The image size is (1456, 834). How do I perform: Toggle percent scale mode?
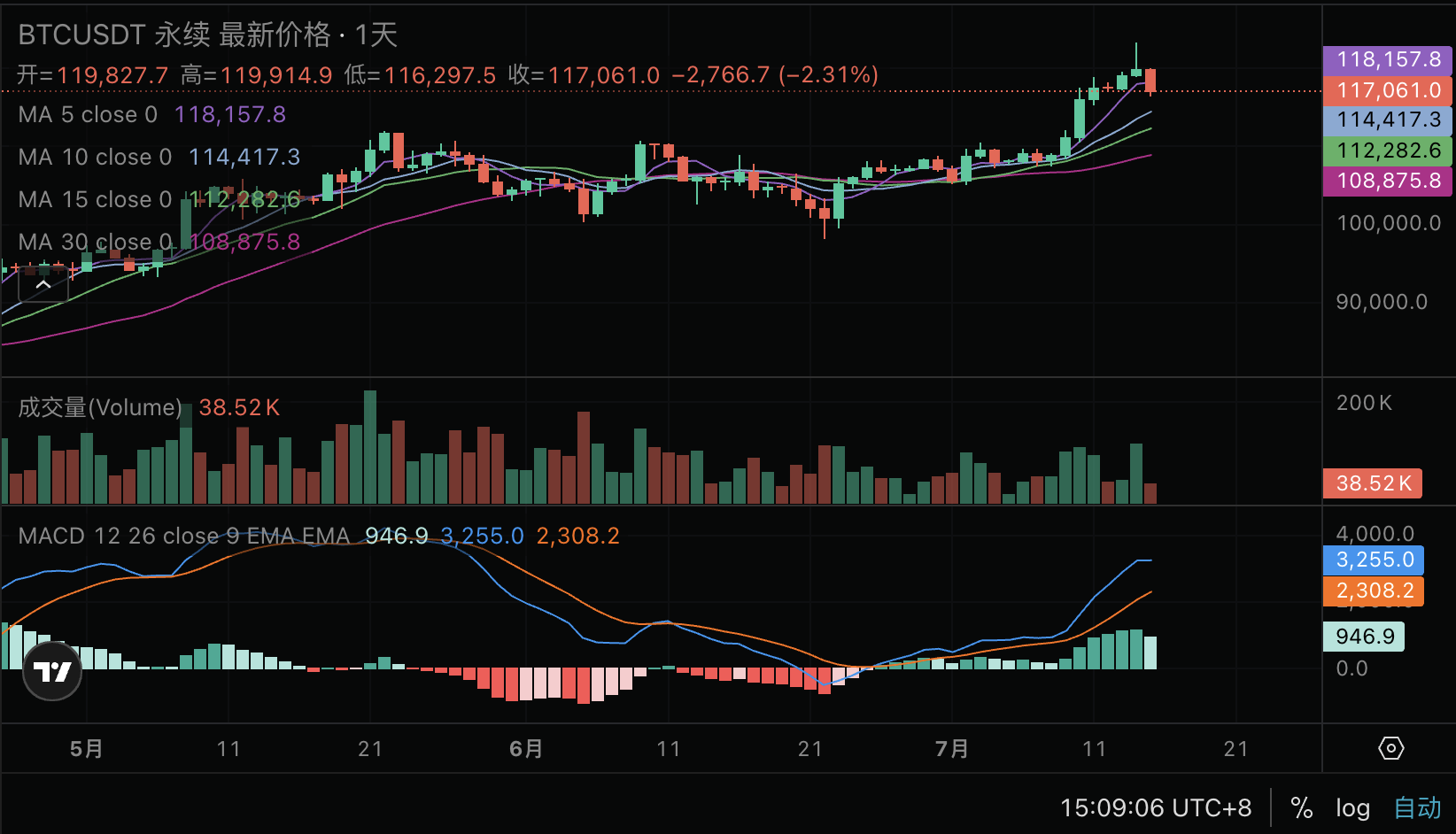click(1301, 807)
